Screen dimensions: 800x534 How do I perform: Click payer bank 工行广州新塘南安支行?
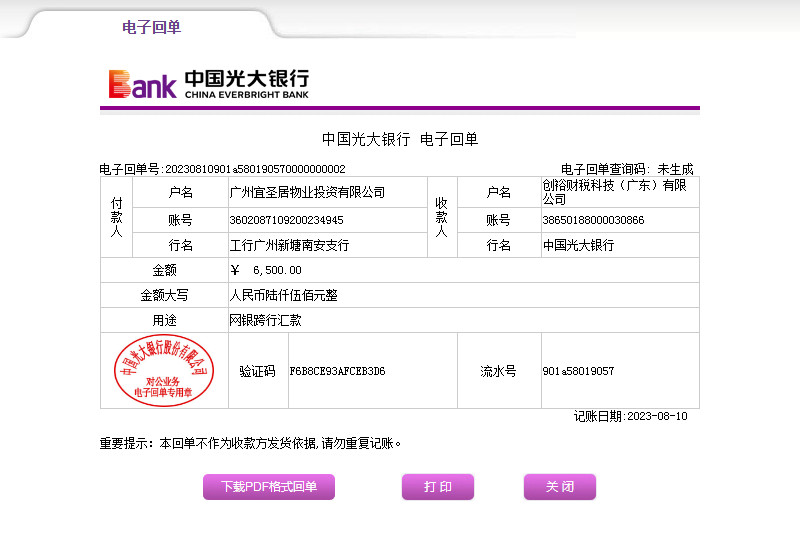tap(289, 245)
